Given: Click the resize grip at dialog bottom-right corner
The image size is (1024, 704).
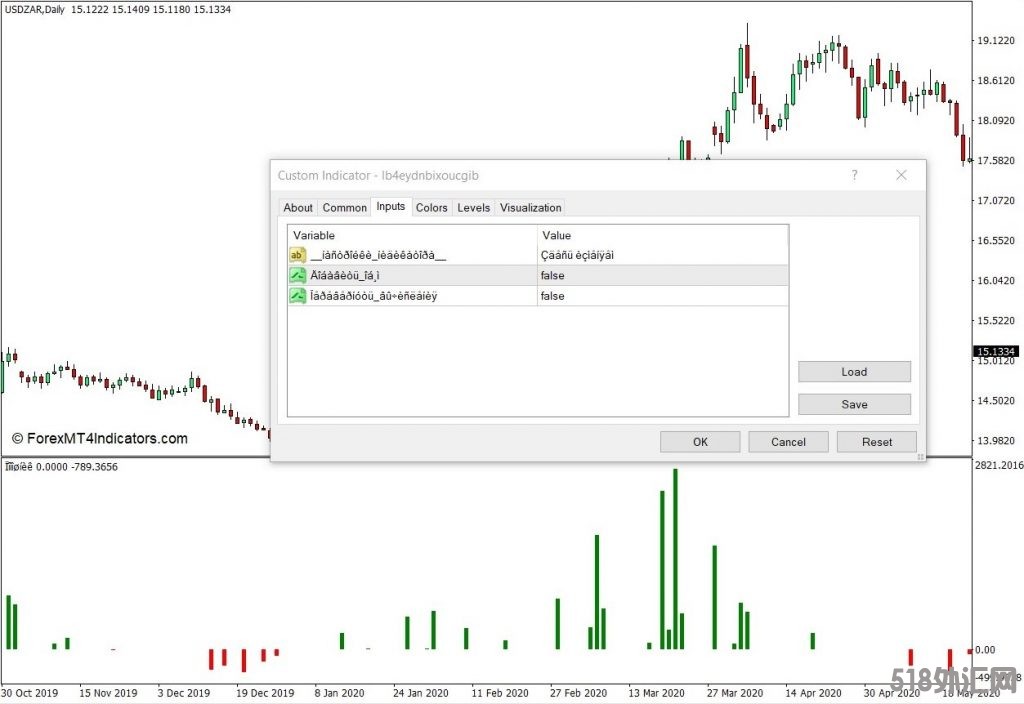Looking at the screenshot, I should click(x=920, y=456).
